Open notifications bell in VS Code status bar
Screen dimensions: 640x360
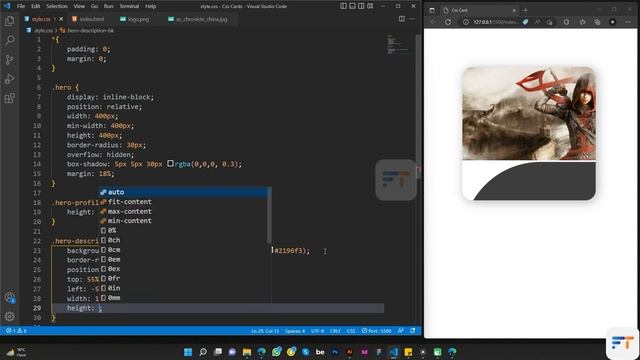coord(413,331)
